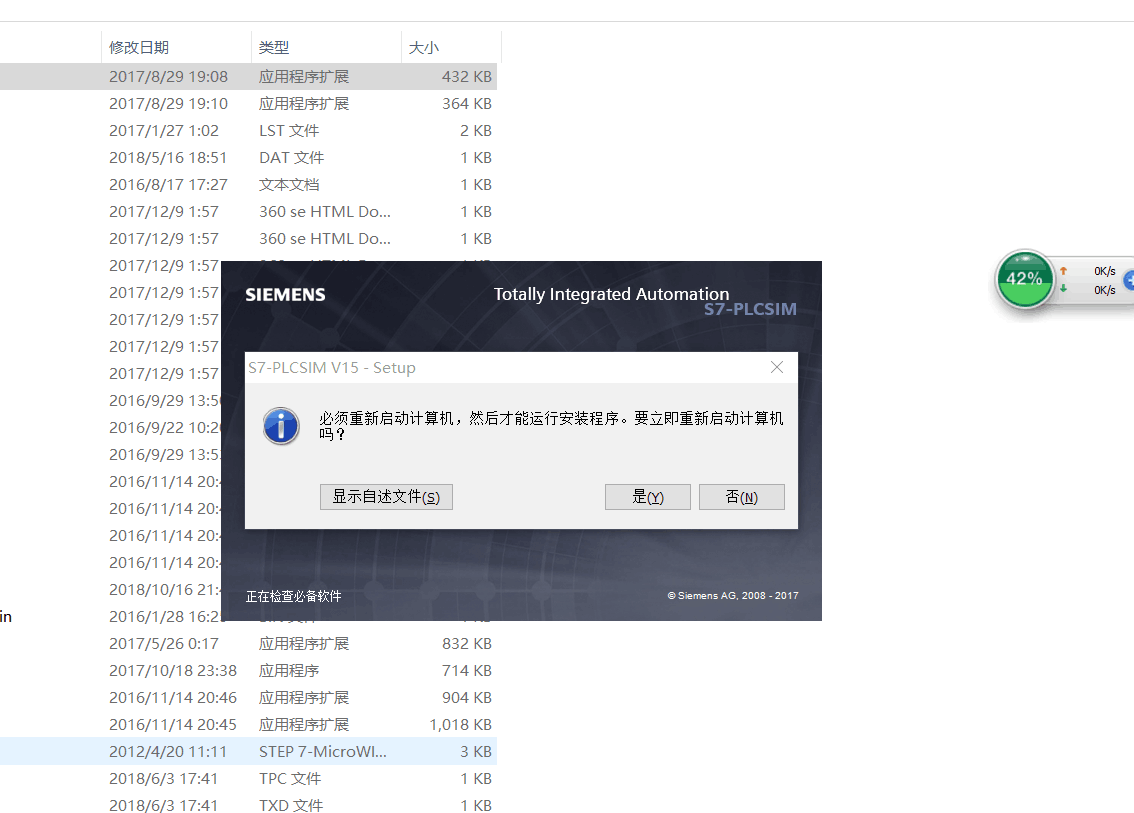Click the upload speed arrow in the floating widget
This screenshot has width=1134, height=813.
coord(1063,271)
